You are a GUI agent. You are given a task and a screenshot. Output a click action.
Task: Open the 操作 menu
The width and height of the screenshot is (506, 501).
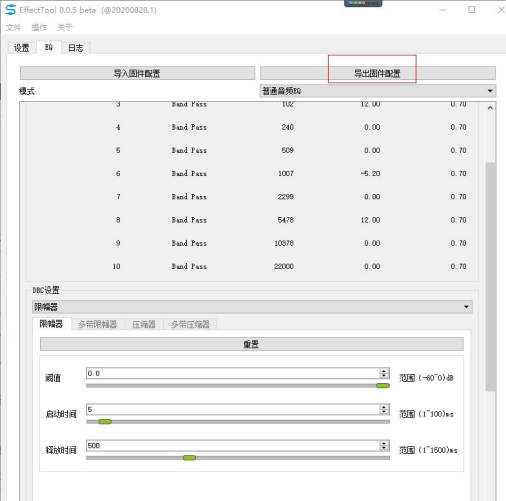pos(39,27)
